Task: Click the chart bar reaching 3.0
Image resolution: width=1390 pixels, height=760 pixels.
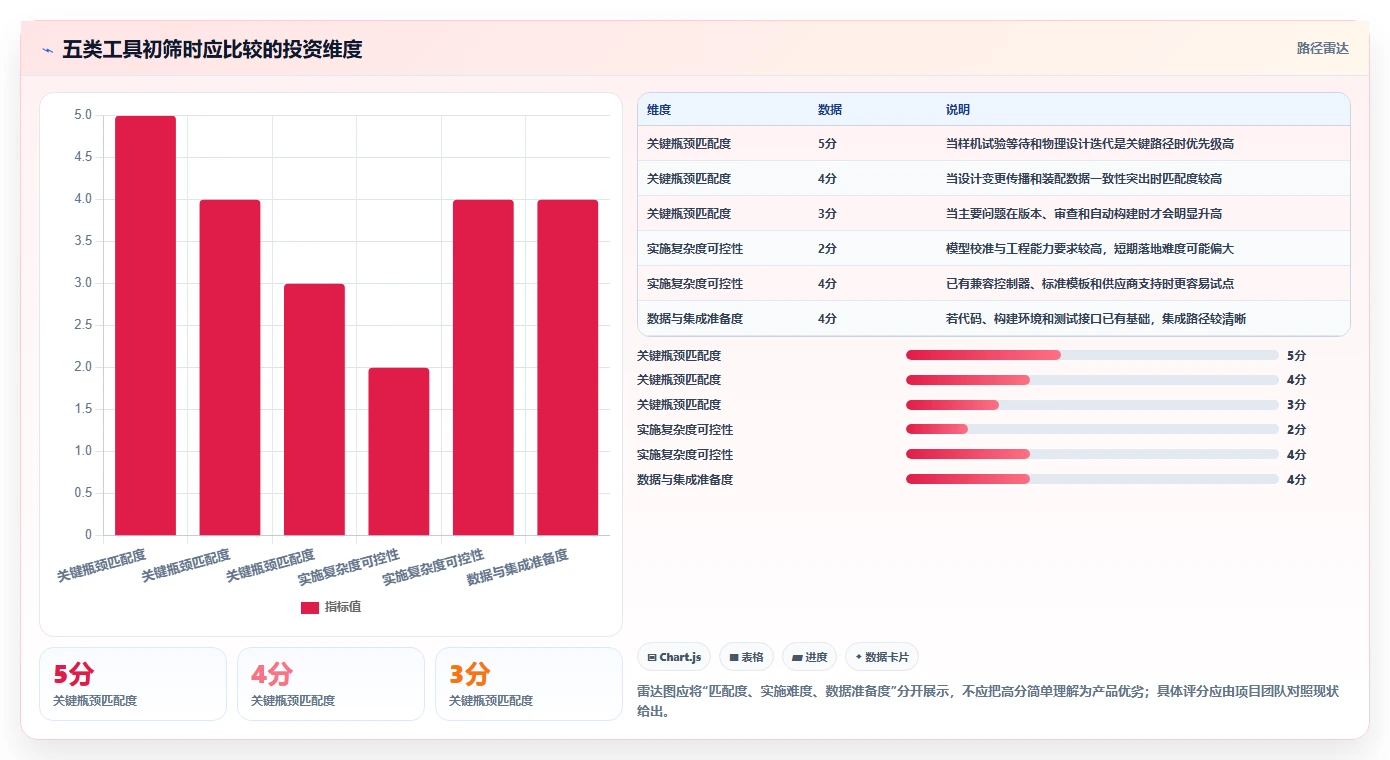Action: pos(314,409)
